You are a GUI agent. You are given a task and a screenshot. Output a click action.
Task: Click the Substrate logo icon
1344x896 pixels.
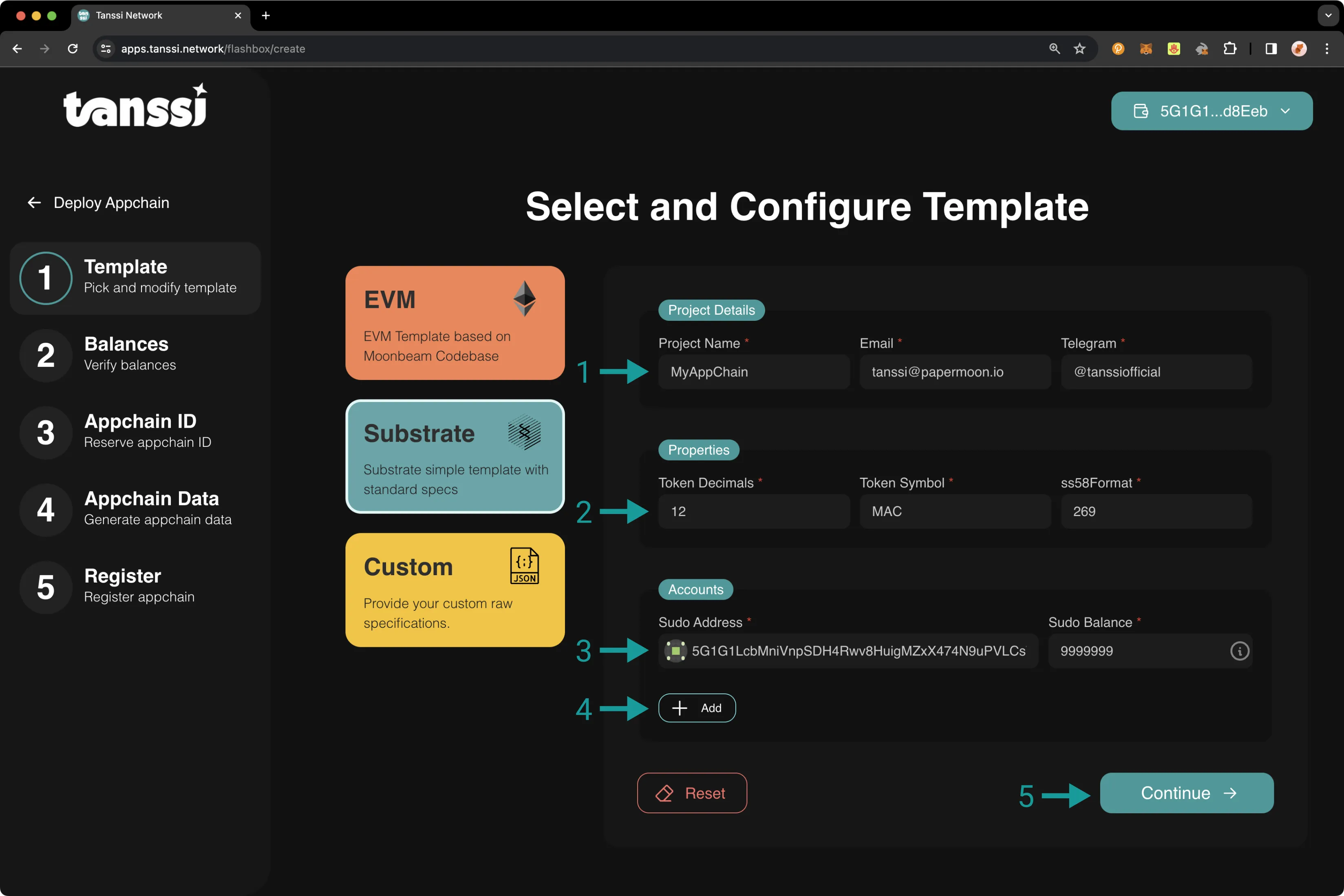524,433
